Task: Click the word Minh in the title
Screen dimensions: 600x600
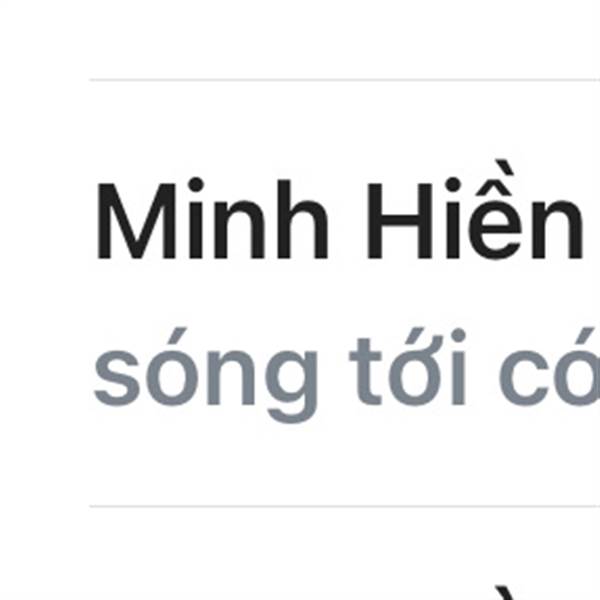Action: click(212, 219)
